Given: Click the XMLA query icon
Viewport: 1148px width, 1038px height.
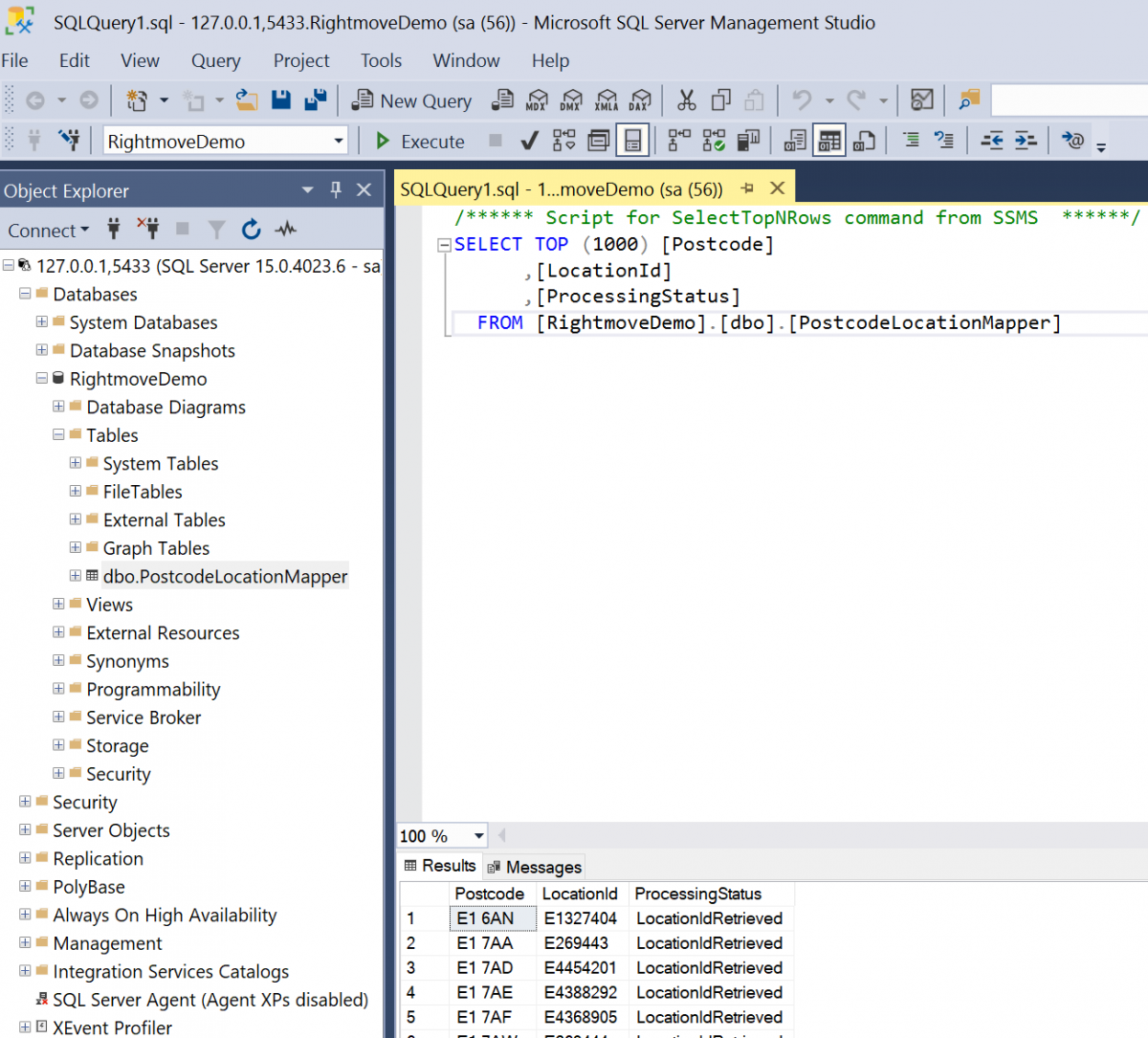Looking at the screenshot, I should point(607,100).
